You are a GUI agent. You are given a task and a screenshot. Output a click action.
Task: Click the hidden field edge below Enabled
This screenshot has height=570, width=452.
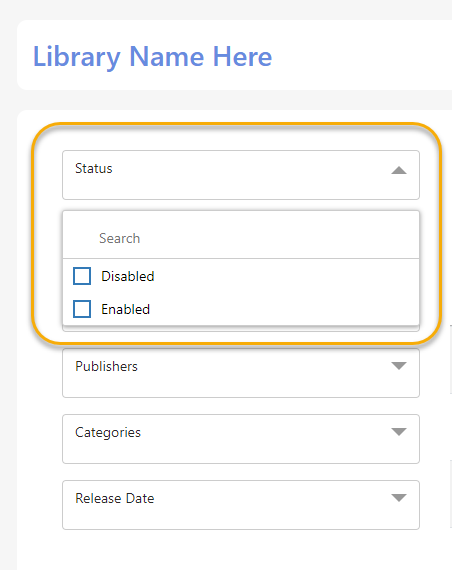241,329
